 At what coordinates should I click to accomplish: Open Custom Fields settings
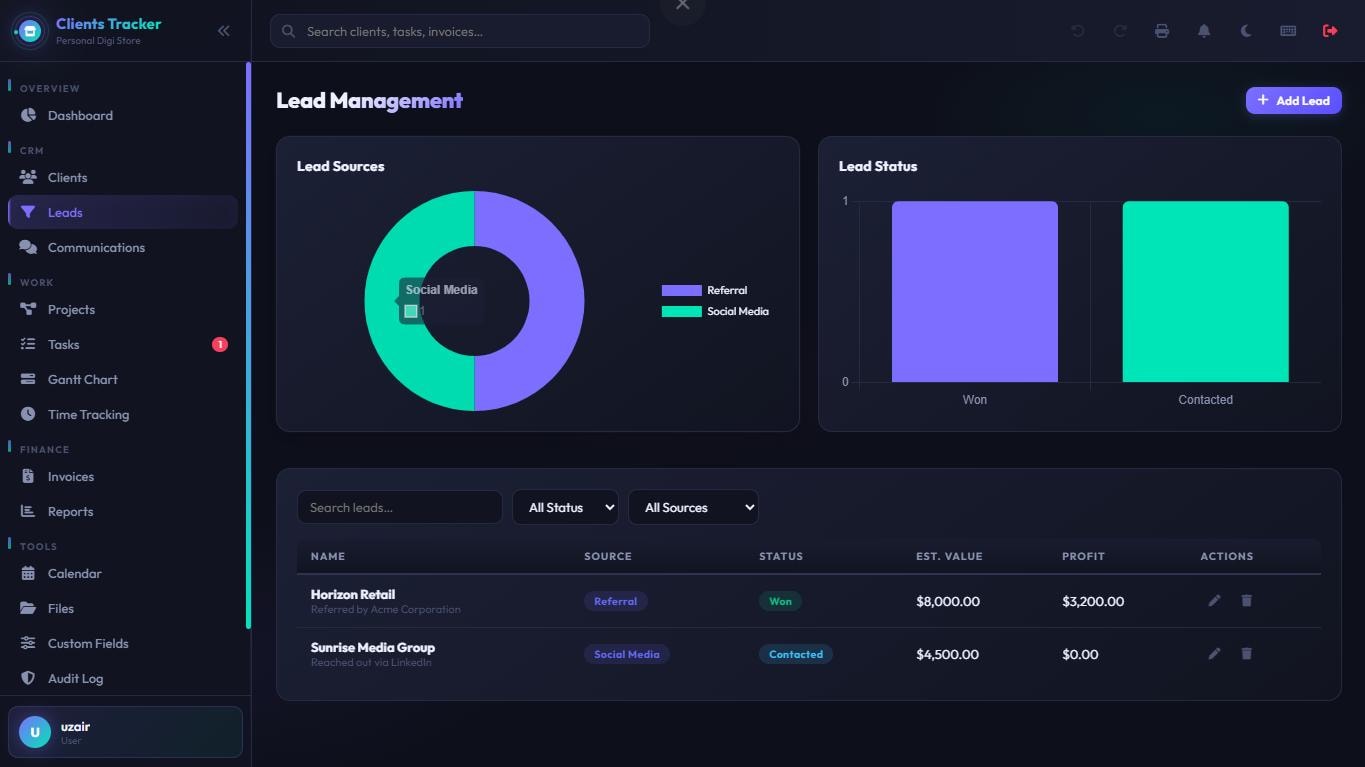pyautogui.click(x=123, y=644)
